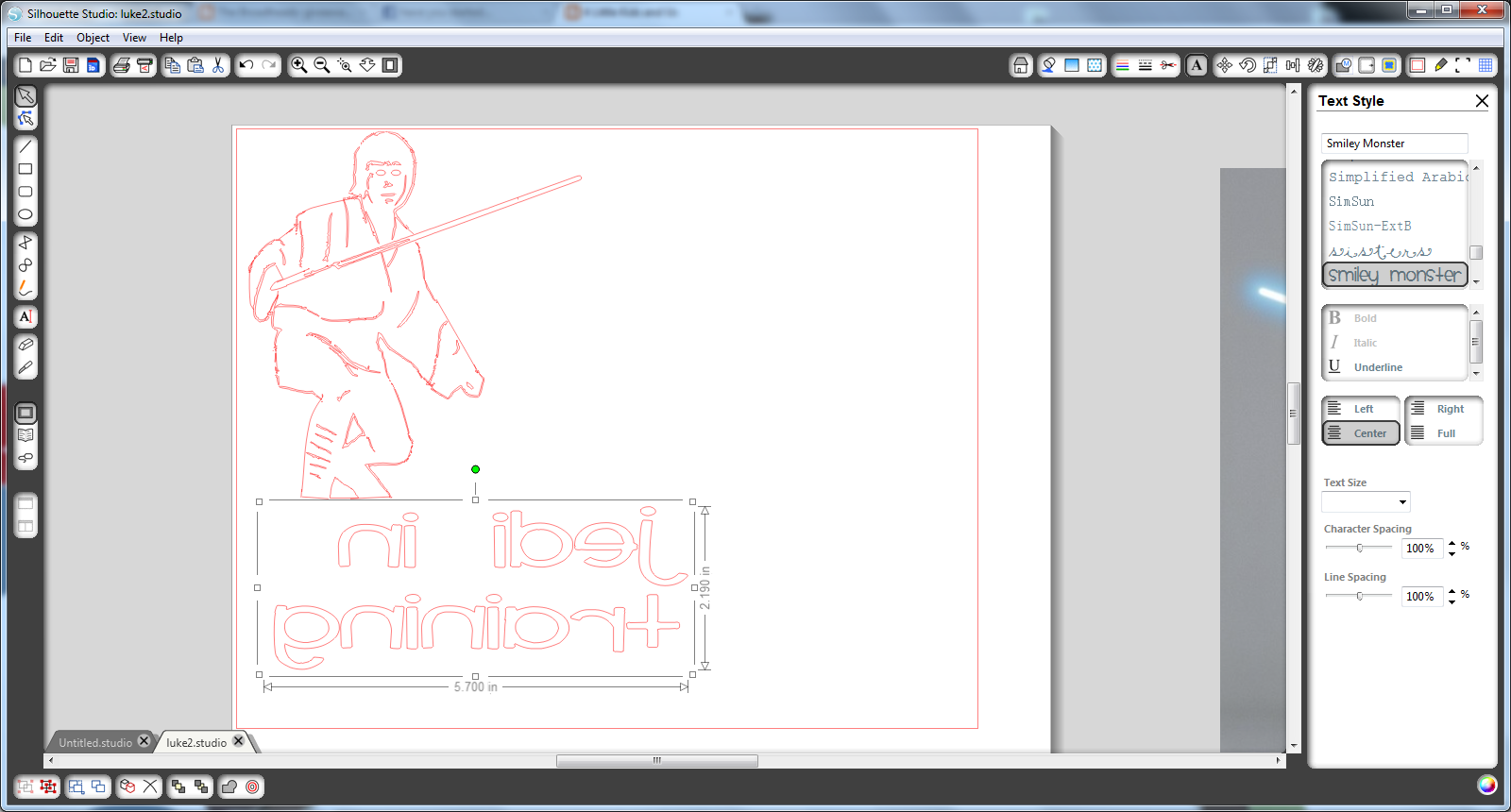Save to SD card using blue icon
Viewport: 1511px width, 812px height.
point(93,65)
